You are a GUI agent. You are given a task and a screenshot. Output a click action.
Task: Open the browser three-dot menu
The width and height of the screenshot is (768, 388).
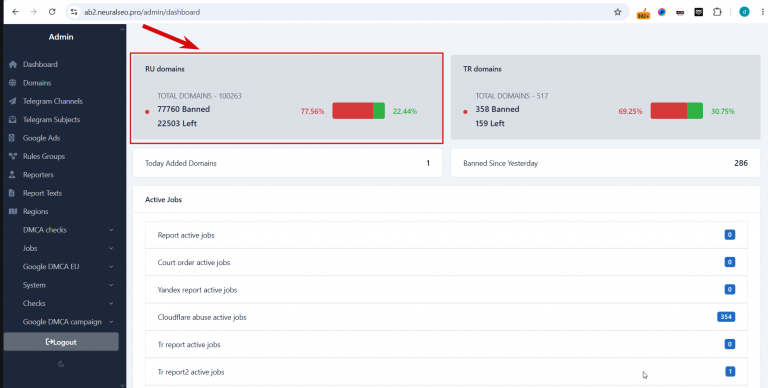tap(762, 12)
